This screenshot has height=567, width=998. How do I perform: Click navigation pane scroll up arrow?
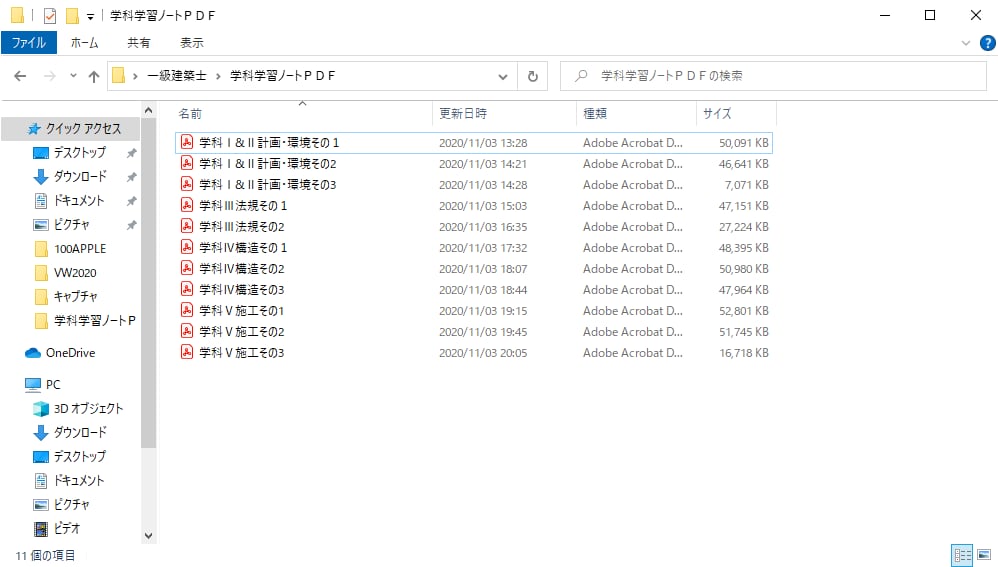point(148,111)
